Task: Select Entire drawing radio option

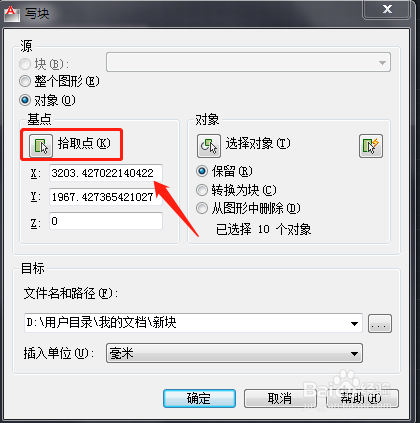Action: pos(25,81)
